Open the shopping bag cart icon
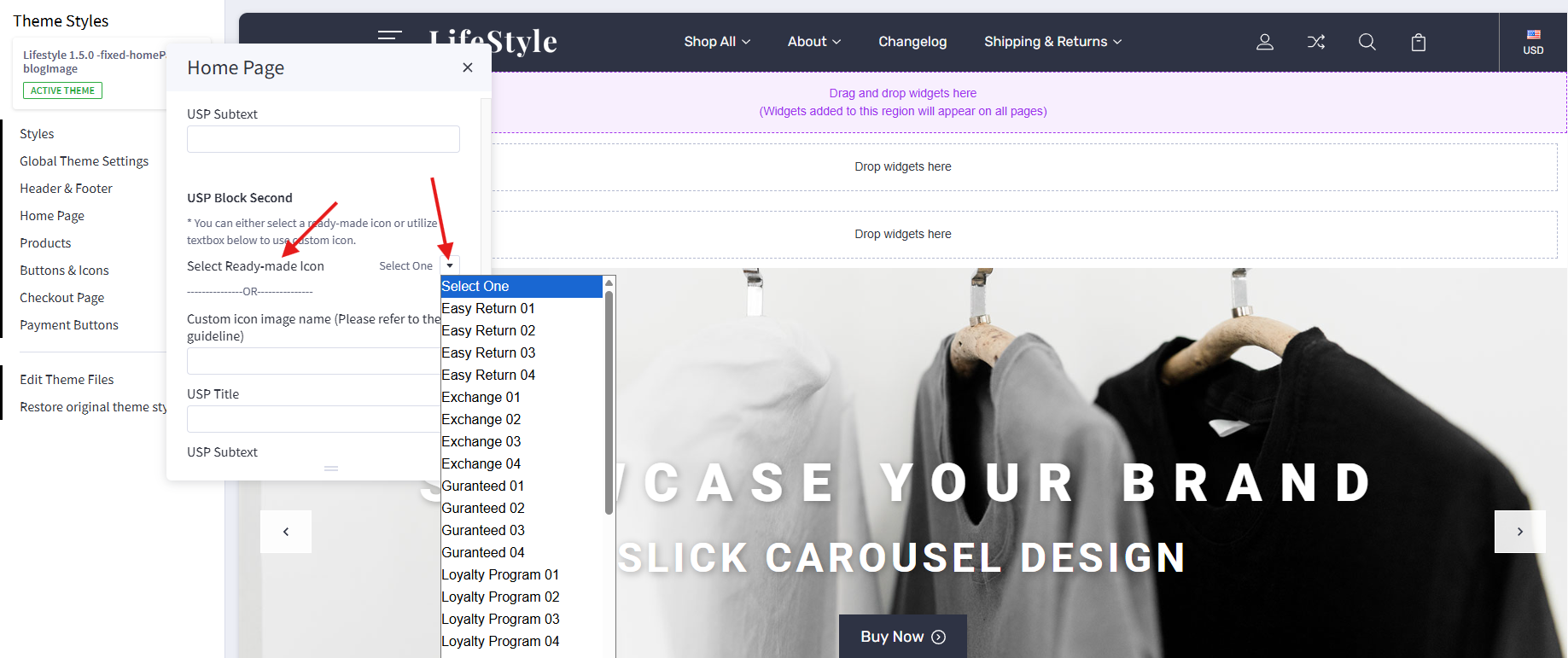Image resolution: width=1568 pixels, height=658 pixels. click(1418, 42)
